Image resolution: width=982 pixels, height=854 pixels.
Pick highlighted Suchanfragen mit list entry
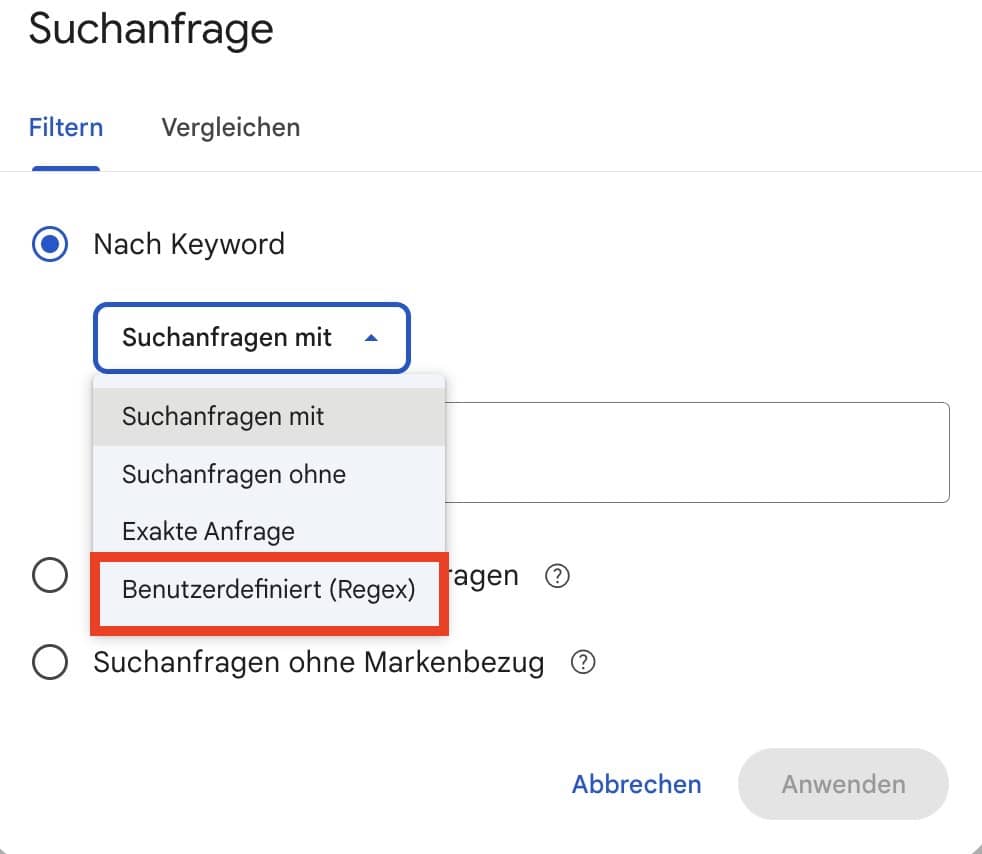(269, 417)
